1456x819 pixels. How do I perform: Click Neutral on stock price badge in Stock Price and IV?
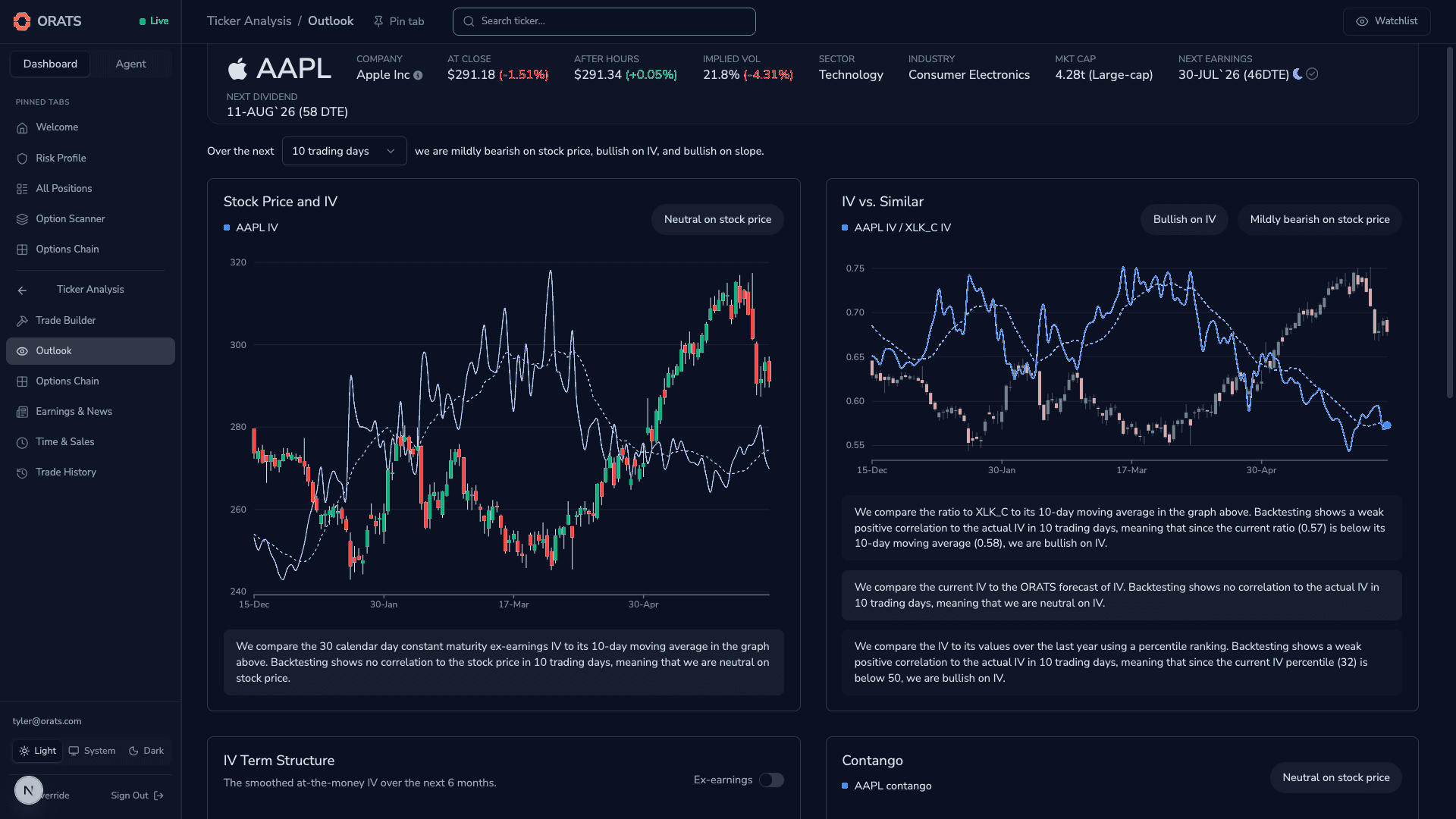point(717,219)
